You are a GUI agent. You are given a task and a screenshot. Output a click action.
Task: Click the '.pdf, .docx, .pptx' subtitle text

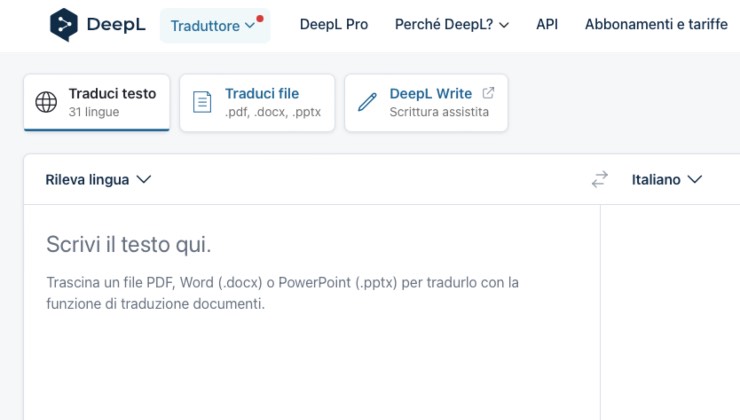[273, 112]
